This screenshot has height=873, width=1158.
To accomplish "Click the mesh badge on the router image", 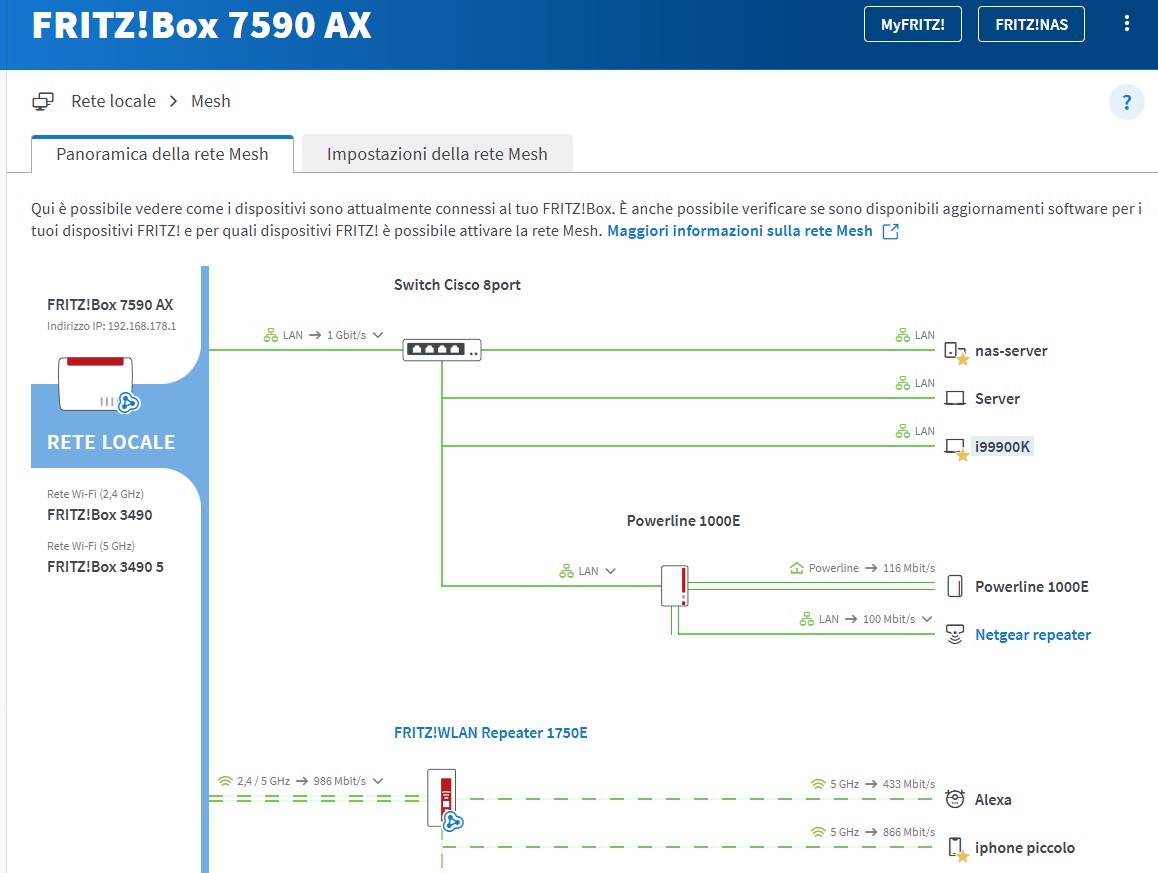I will click(129, 403).
